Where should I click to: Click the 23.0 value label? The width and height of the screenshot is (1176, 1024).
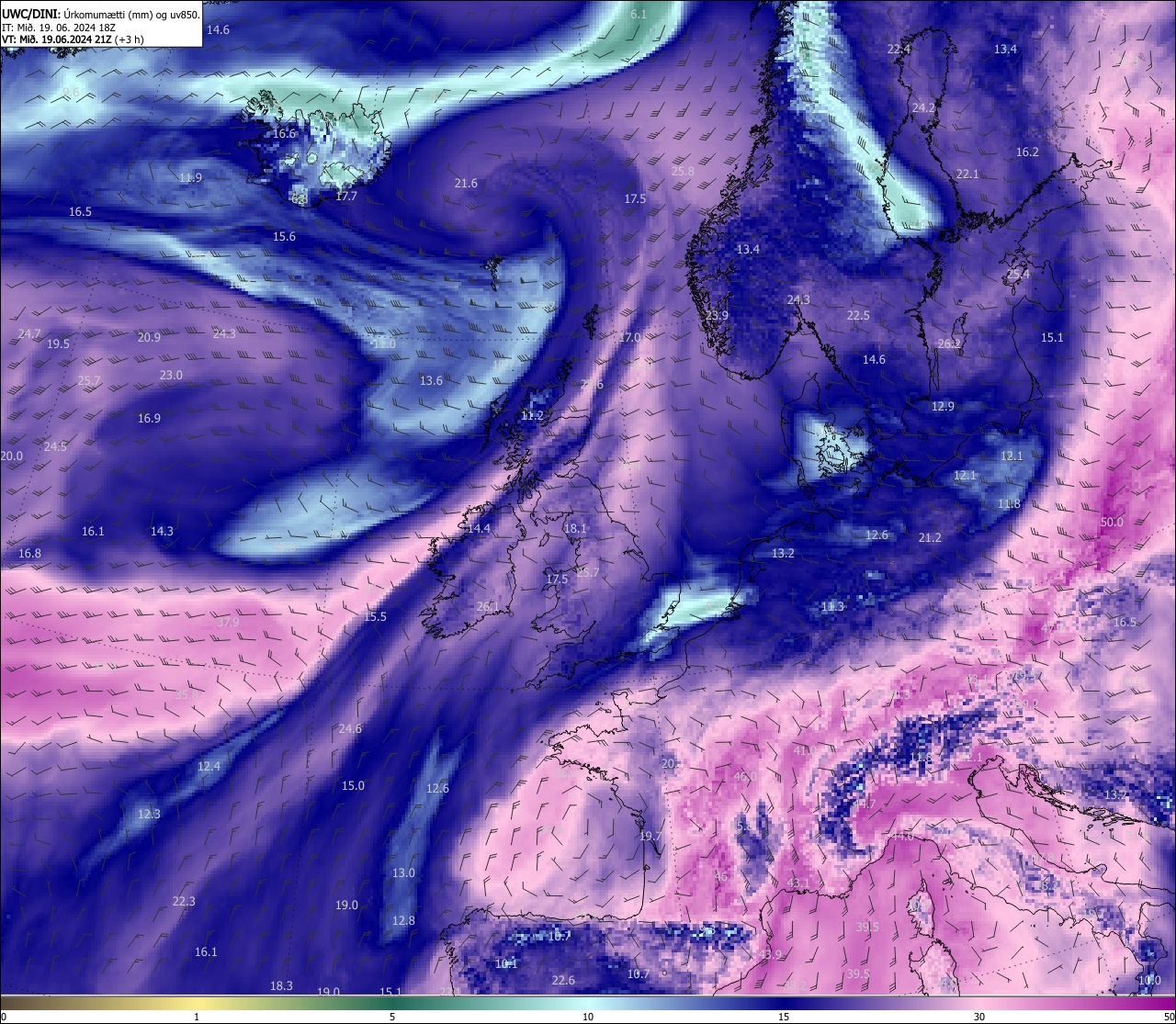pyautogui.click(x=171, y=376)
